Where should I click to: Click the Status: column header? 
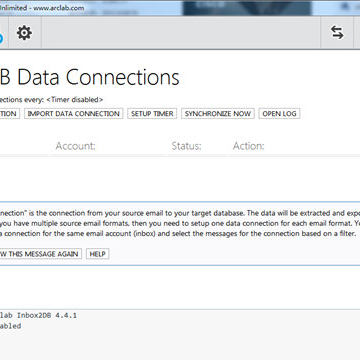tap(186, 146)
